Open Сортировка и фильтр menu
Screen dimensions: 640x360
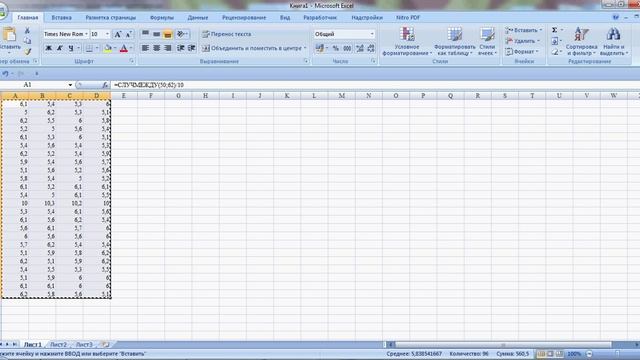click(582, 41)
